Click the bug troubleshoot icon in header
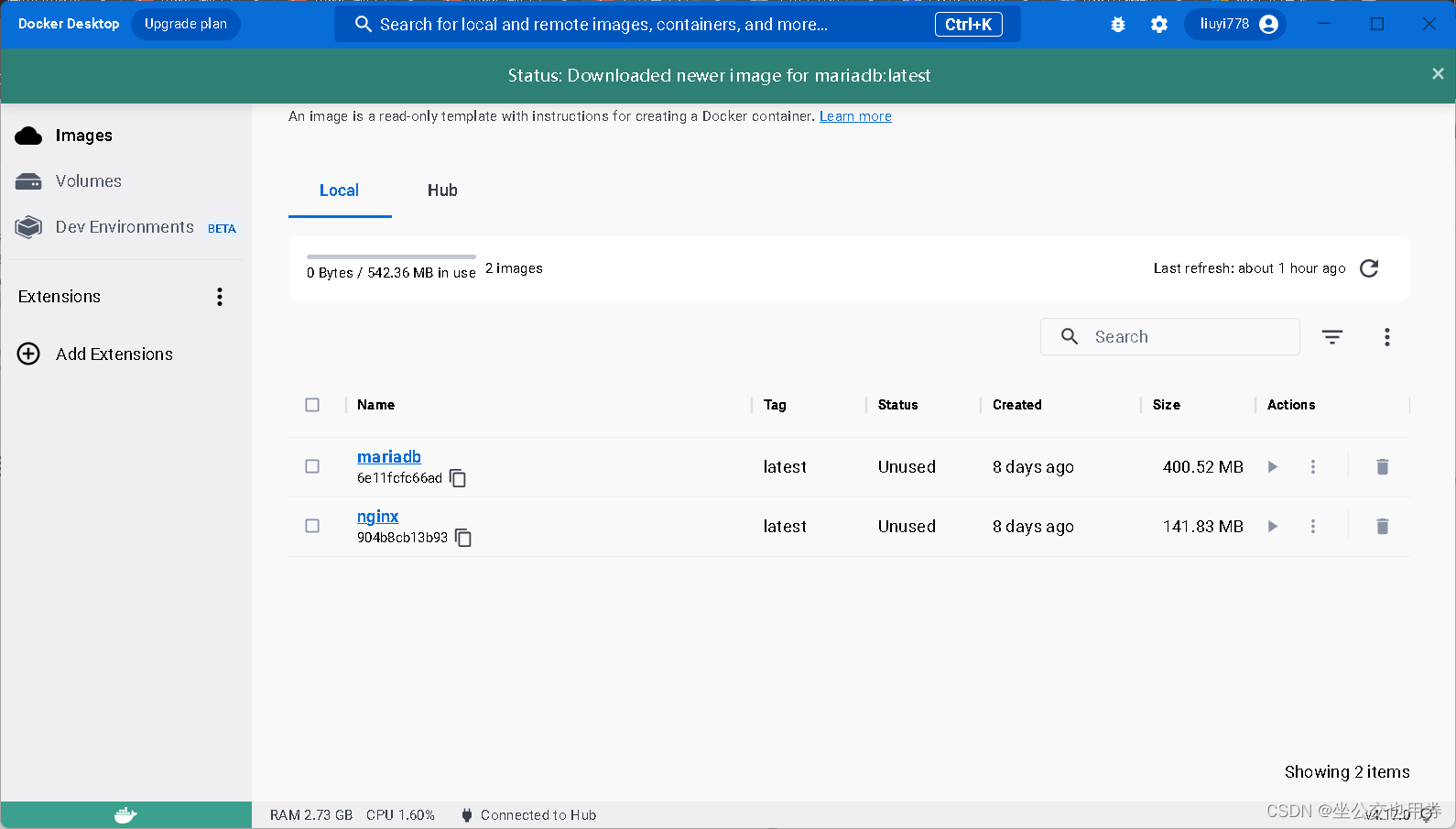The height and width of the screenshot is (829, 1456). pyautogui.click(x=1117, y=25)
